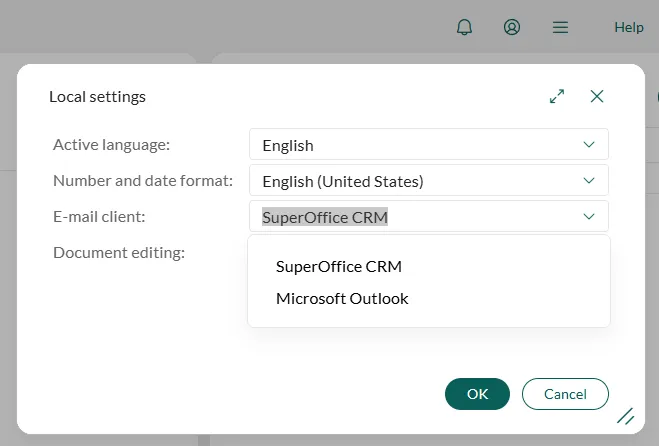Click the Document editing label
The height and width of the screenshot is (446, 659).
click(119, 252)
